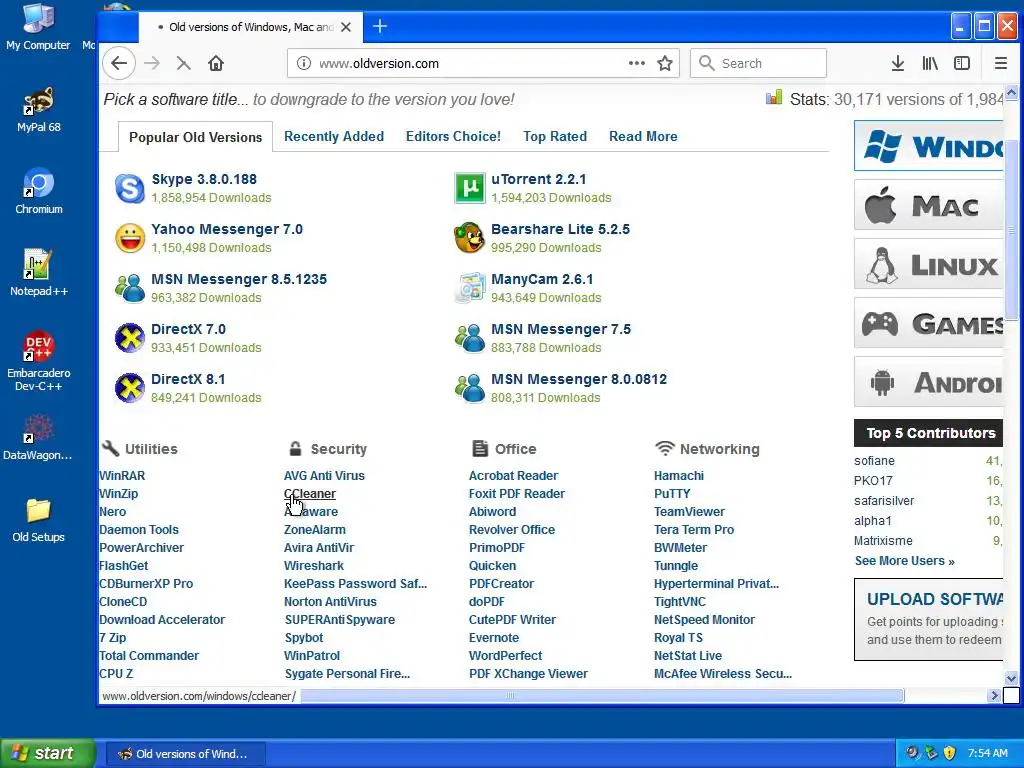Open page actions three-dots menu
Image resolution: width=1024 pixels, height=768 pixels.
[x=637, y=63]
